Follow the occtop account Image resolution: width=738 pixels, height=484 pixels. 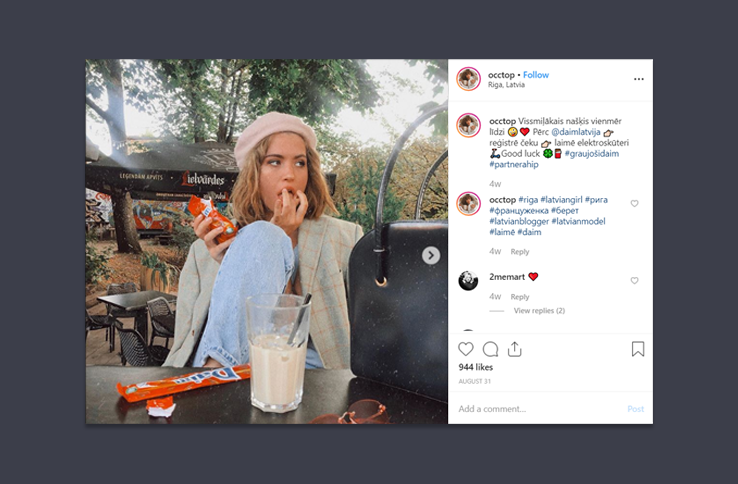536,75
